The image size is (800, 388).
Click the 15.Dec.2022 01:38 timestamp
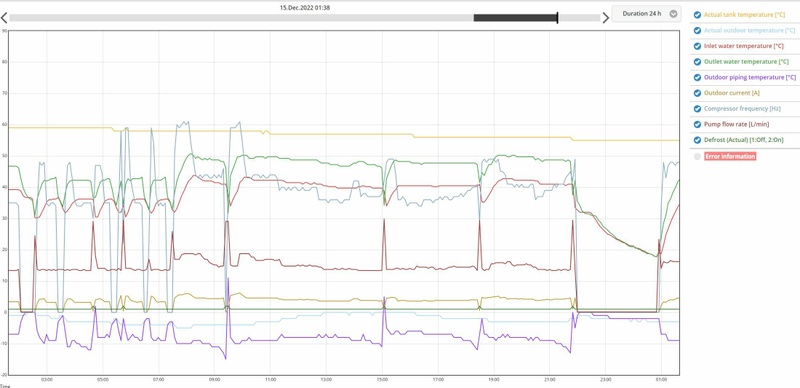click(x=304, y=8)
